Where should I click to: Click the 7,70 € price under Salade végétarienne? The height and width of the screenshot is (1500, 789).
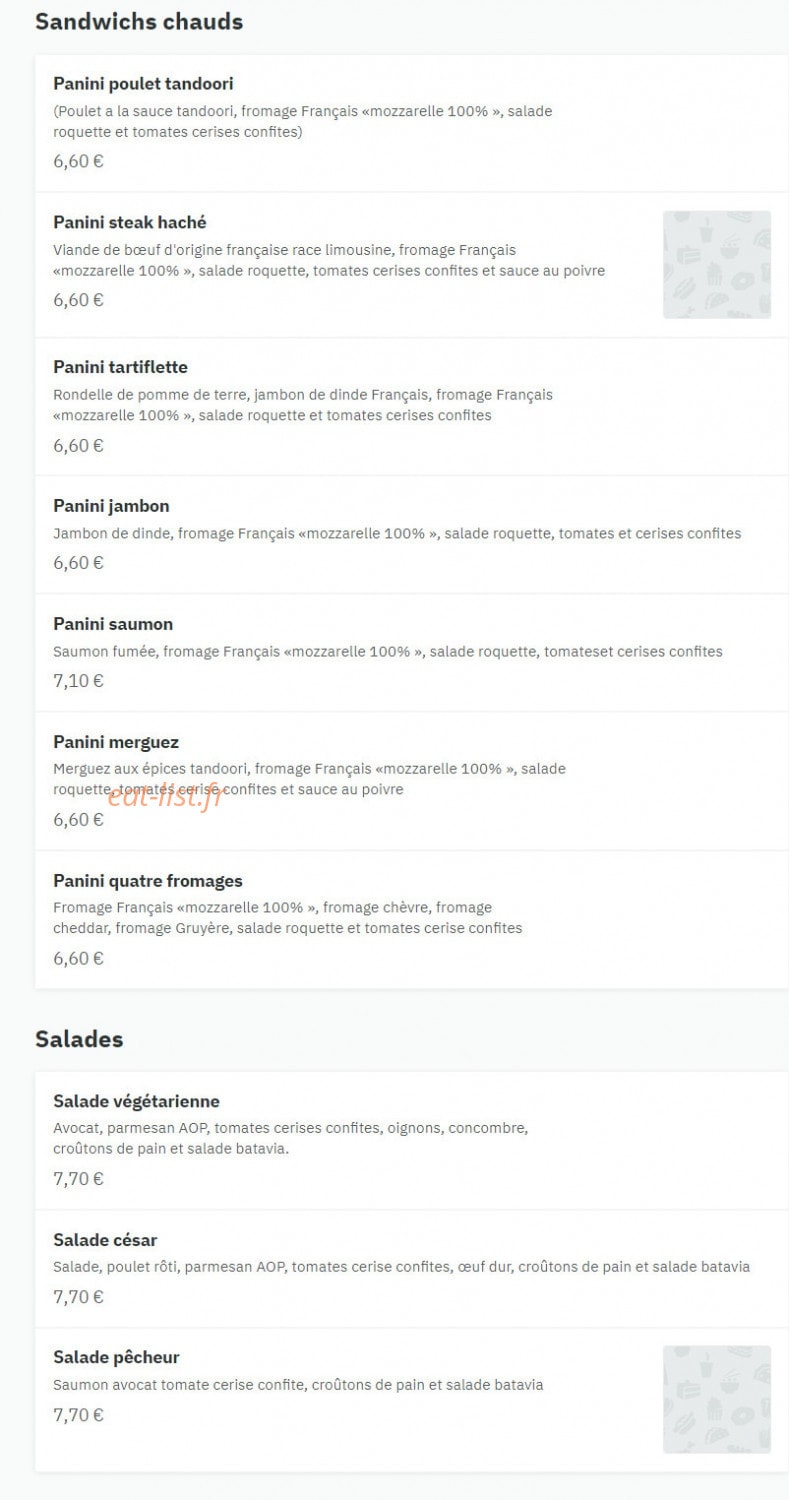tap(78, 1179)
